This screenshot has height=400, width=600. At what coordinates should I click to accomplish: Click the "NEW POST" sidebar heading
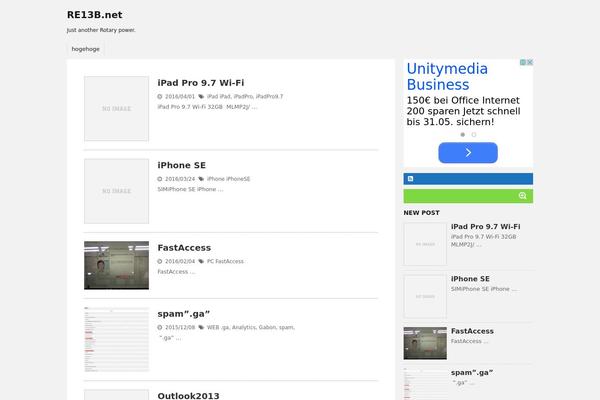point(422,213)
